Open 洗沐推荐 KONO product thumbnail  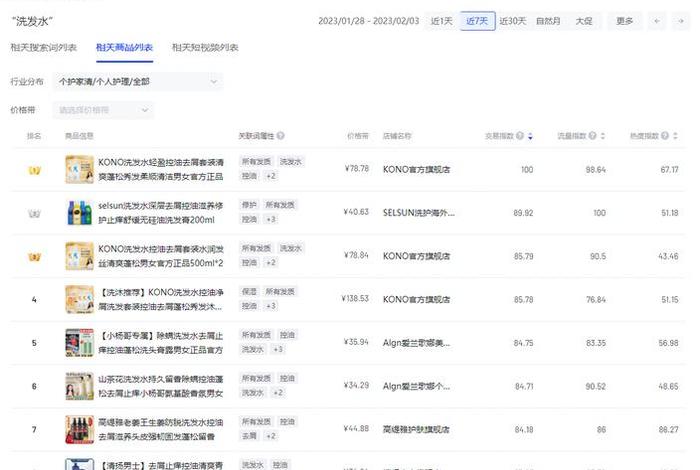(79, 299)
